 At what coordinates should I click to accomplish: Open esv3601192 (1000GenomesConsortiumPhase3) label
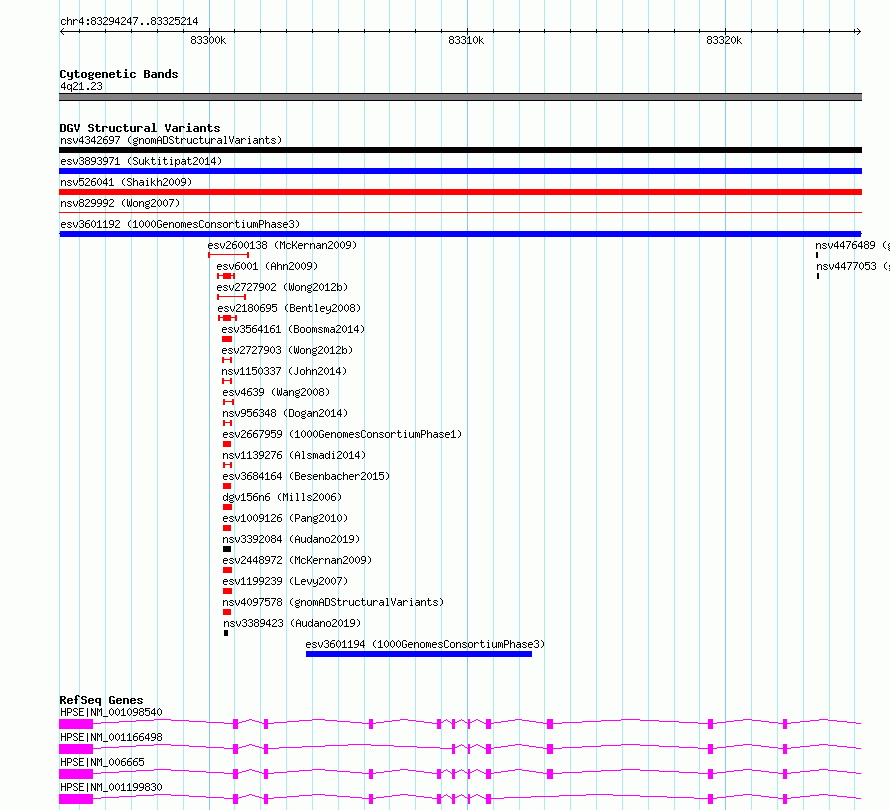[x=180, y=224]
